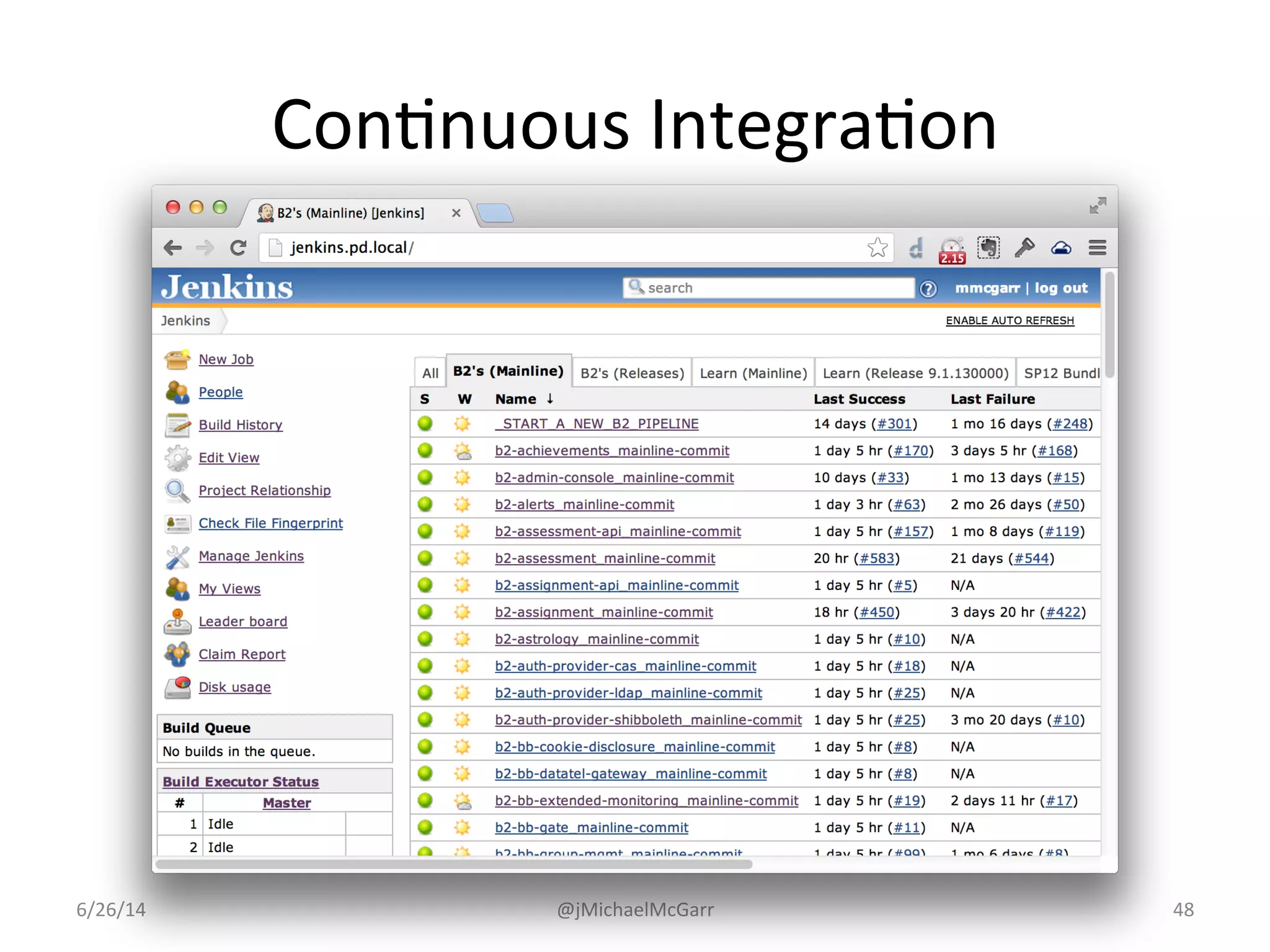Viewport: 1270px width, 952px height.
Task: Open b2-auth-provider-ldap_mainline-commit job
Action: [628, 693]
